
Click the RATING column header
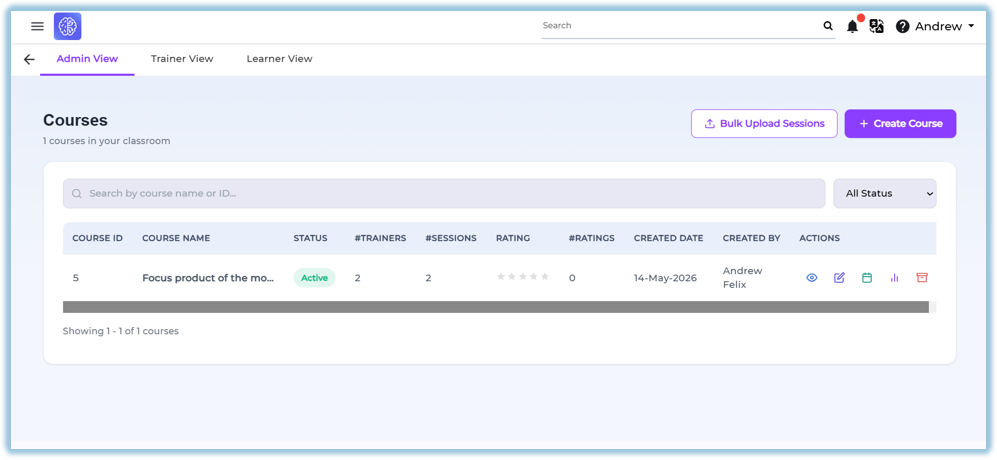512,238
